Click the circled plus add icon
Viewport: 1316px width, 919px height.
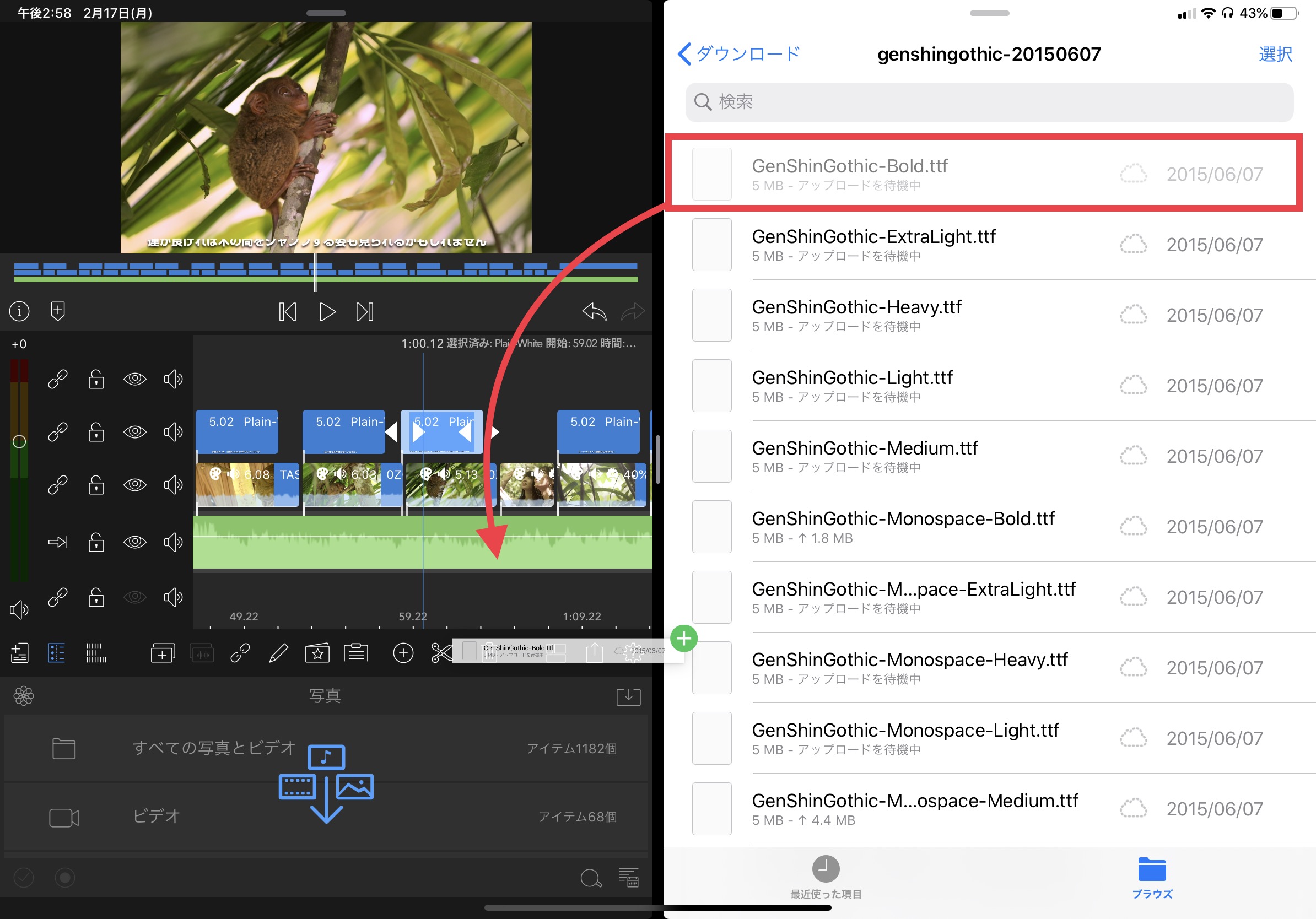pyautogui.click(x=403, y=652)
